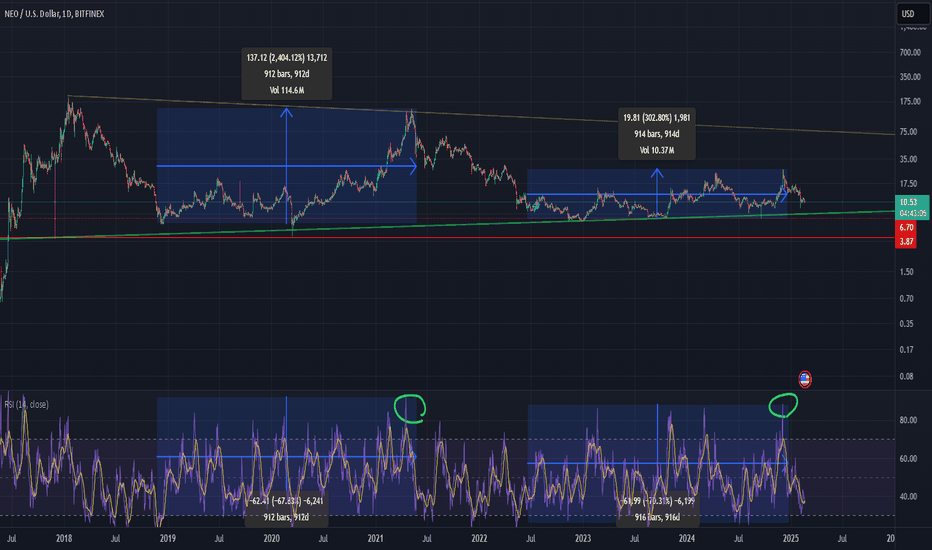The width and height of the screenshot is (932, 550).
Task: Select the 19.81 (302.80%) measurement label
Action: [x=657, y=118]
